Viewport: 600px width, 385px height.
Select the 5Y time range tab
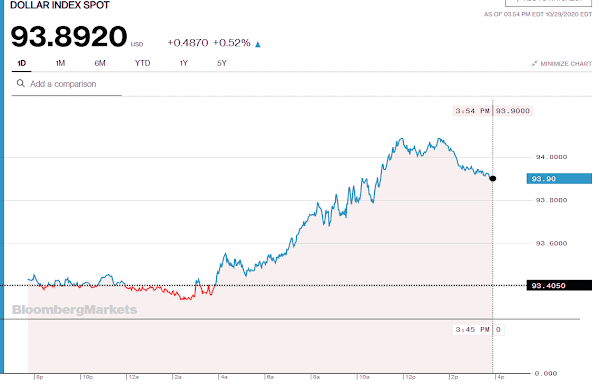point(222,63)
